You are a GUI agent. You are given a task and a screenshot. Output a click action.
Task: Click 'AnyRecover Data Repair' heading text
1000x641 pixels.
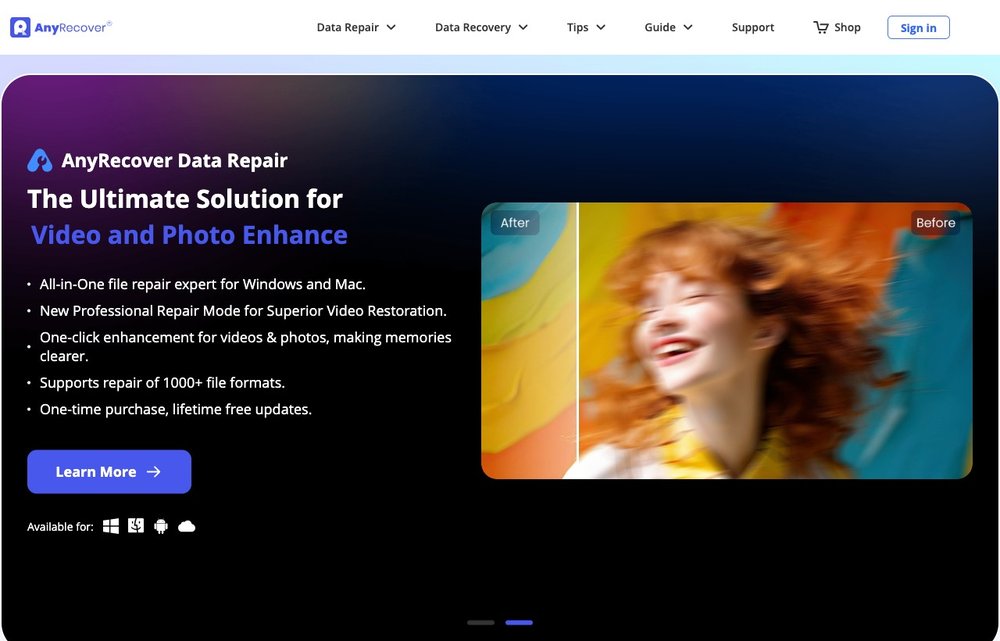pyautogui.click(x=174, y=161)
